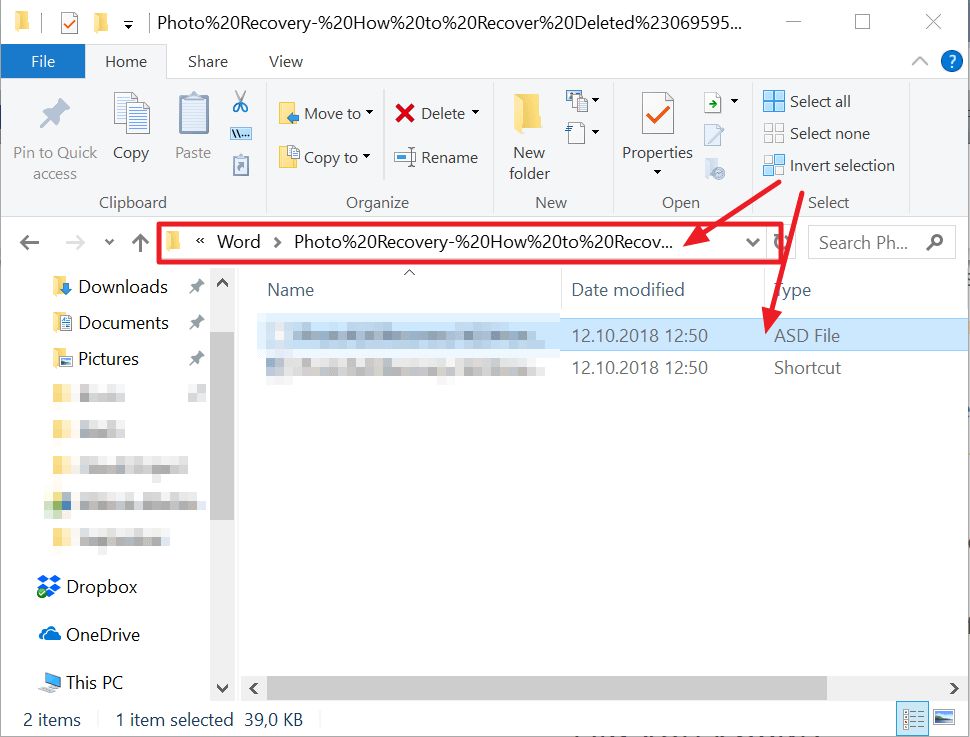Click the Rename button
The image size is (970, 737).
tap(436, 157)
